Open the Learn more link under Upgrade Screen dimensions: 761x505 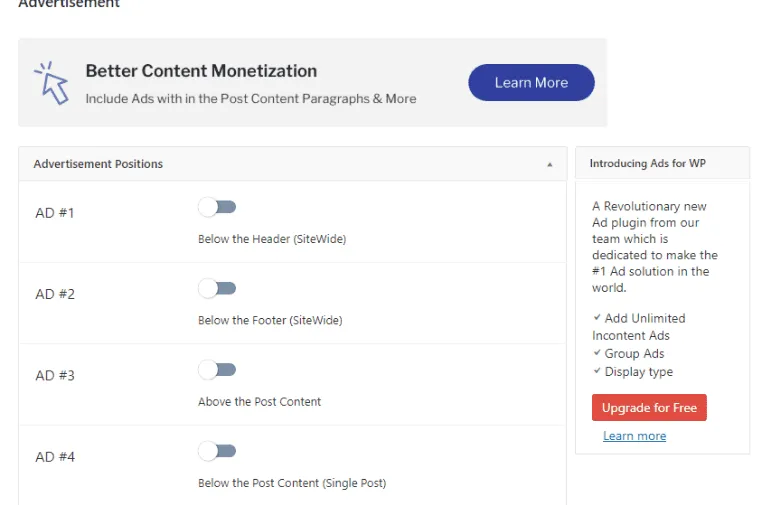pyautogui.click(x=634, y=436)
